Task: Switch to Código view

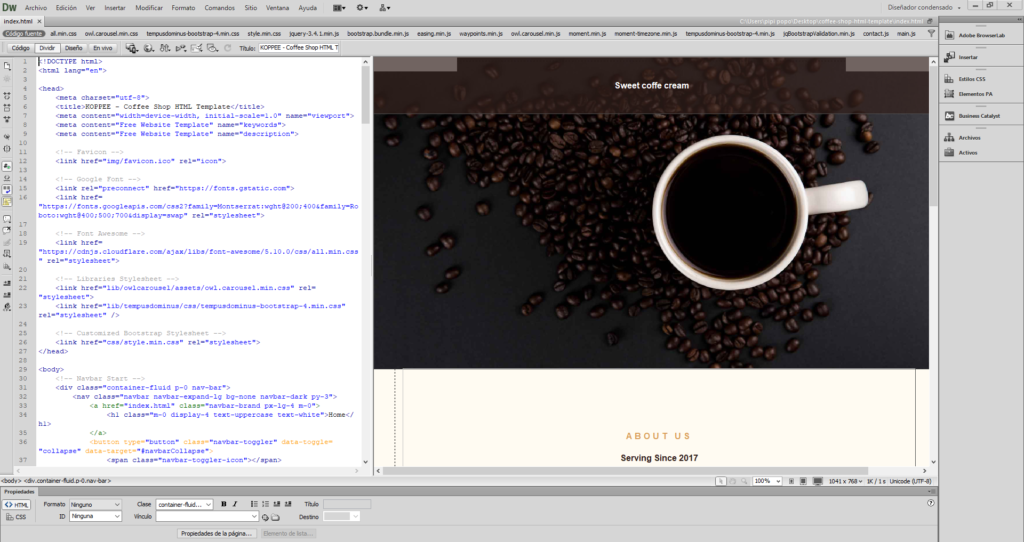Action: 21,47
